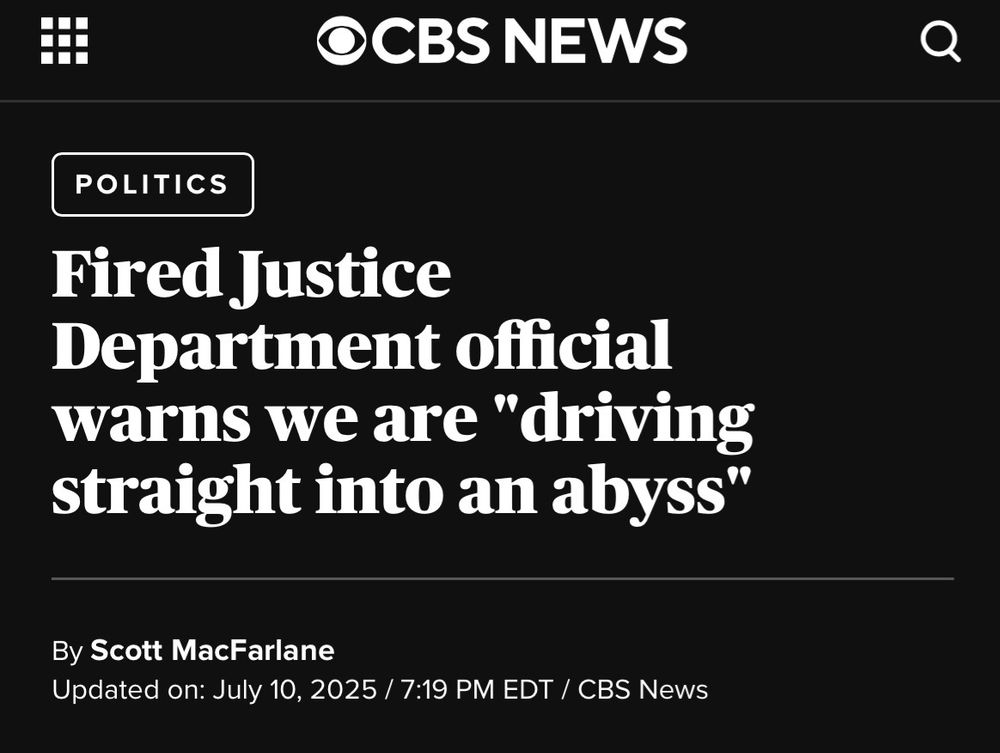This screenshot has height=753, width=1000.
Task: Select the "CBS" letters in the header logo
Action: [430, 41]
